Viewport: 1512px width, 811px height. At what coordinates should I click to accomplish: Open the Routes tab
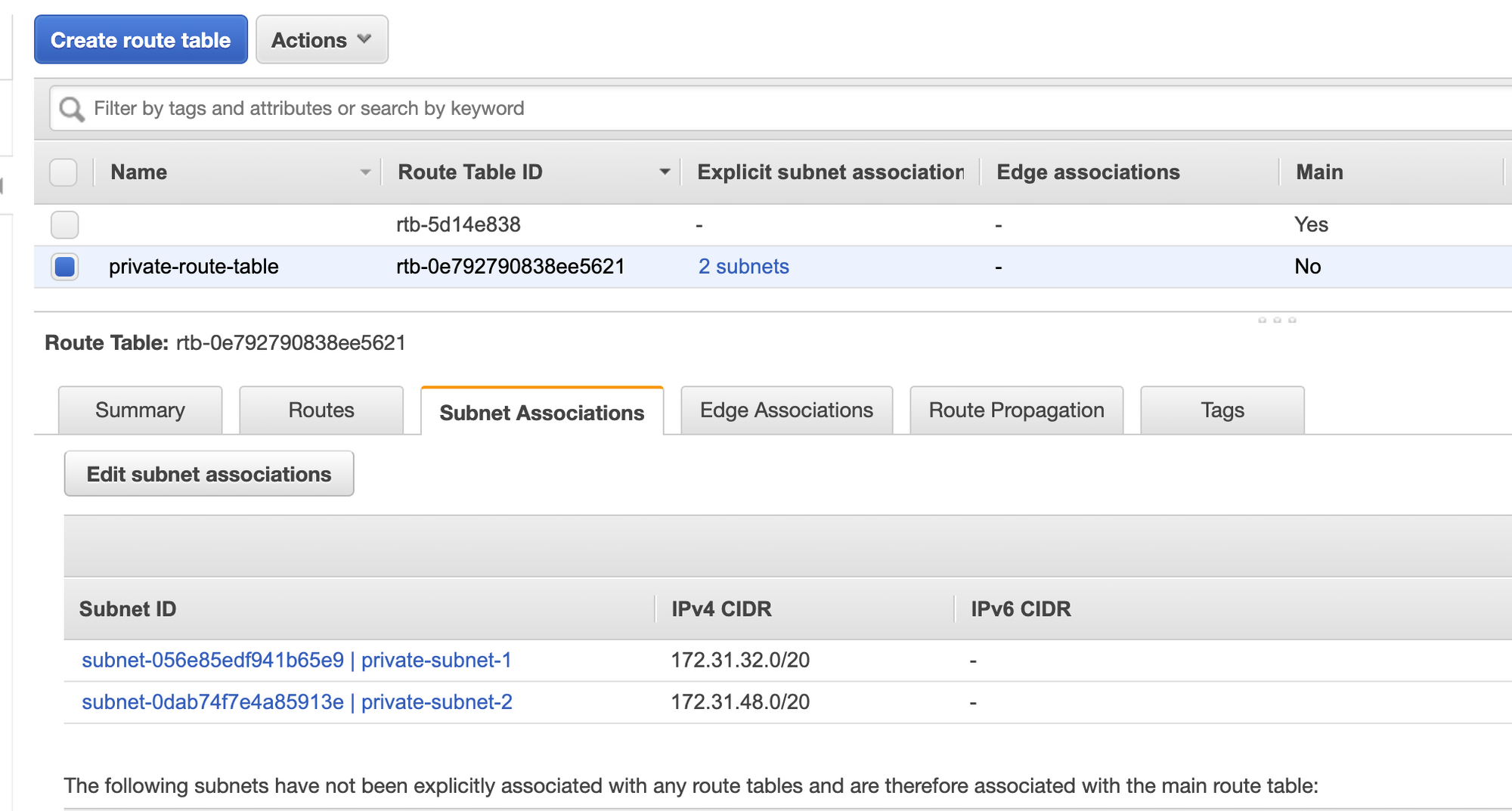(321, 410)
